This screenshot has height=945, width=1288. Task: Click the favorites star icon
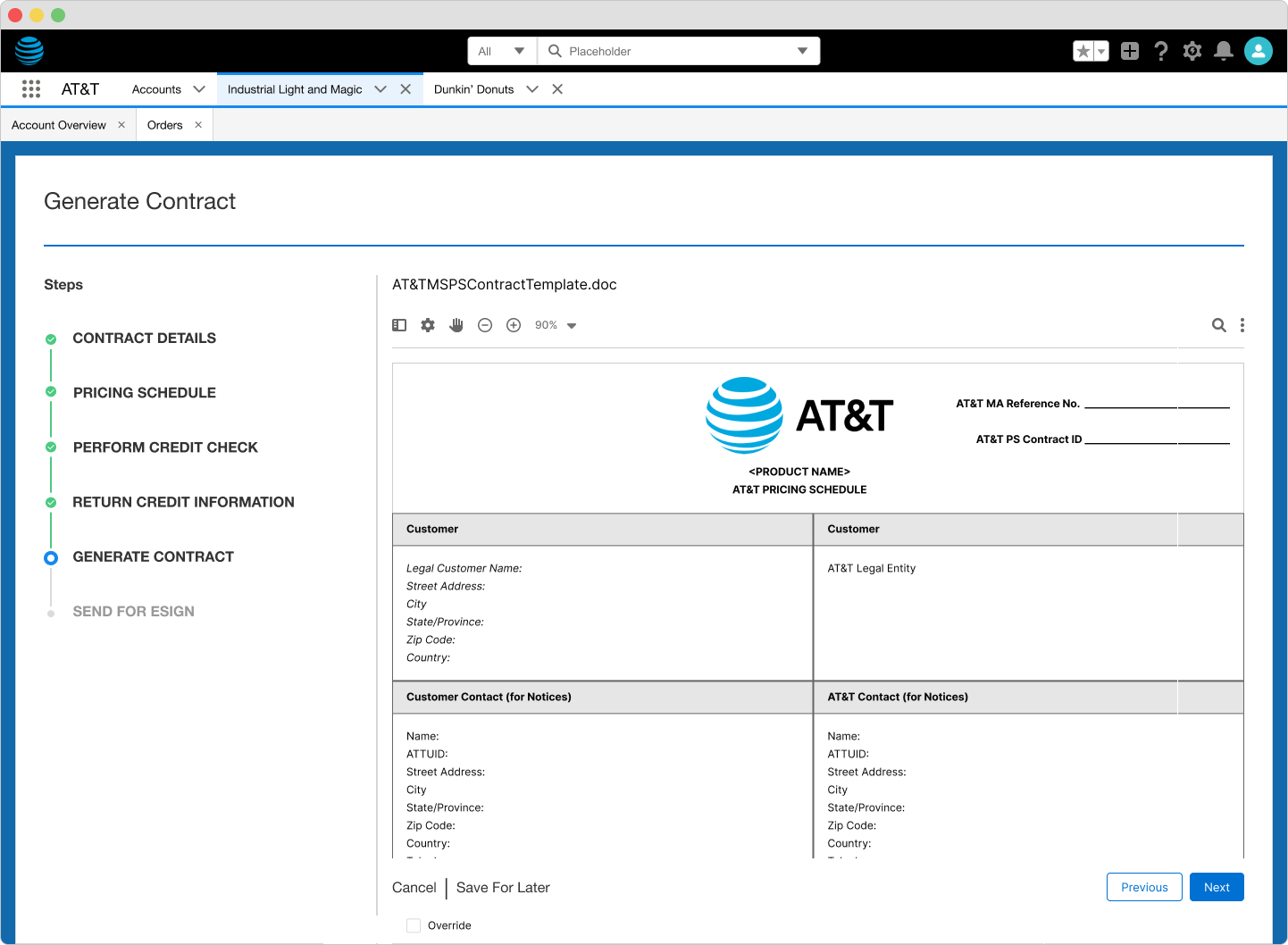pyautogui.click(x=1083, y=51)
